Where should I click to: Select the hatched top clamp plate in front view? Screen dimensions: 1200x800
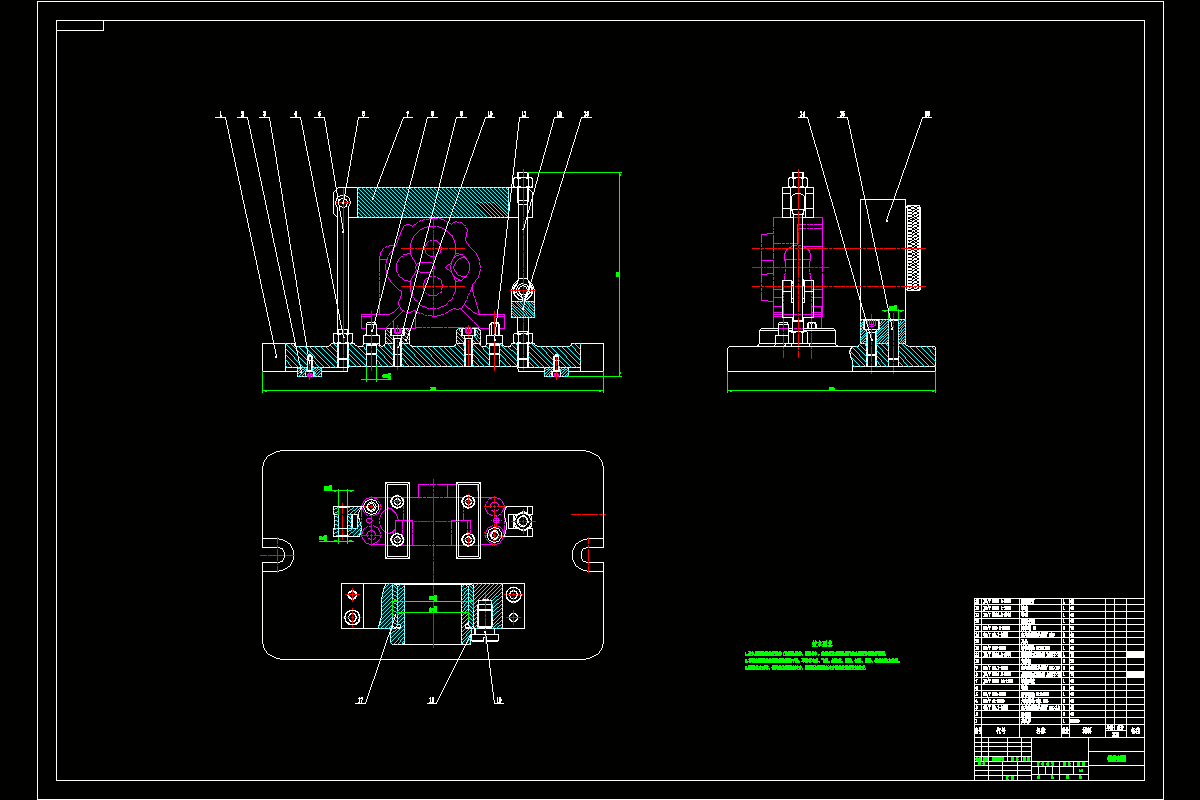pyautogui.click(x=431, y=201)
